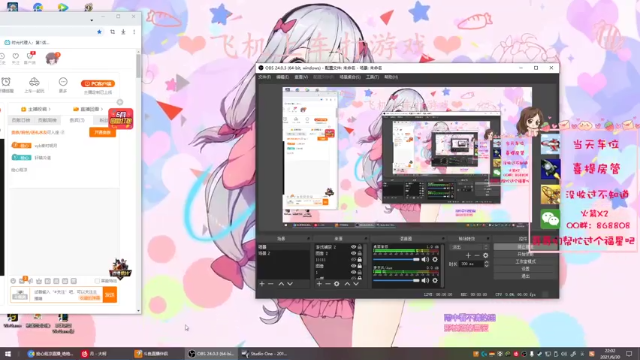Remove selected scene with Scenes minus icon
This screenshot has width=640, height=360.
(x=271, y=284)
